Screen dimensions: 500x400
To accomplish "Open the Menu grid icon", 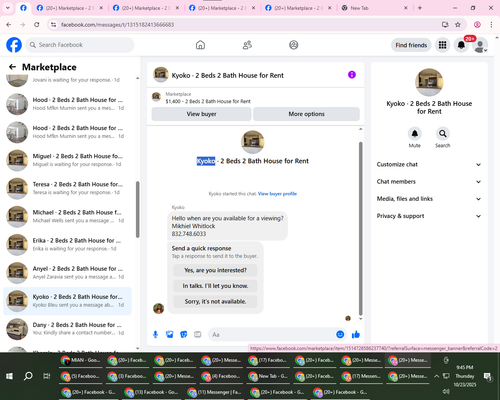I will tap(442, 45).
